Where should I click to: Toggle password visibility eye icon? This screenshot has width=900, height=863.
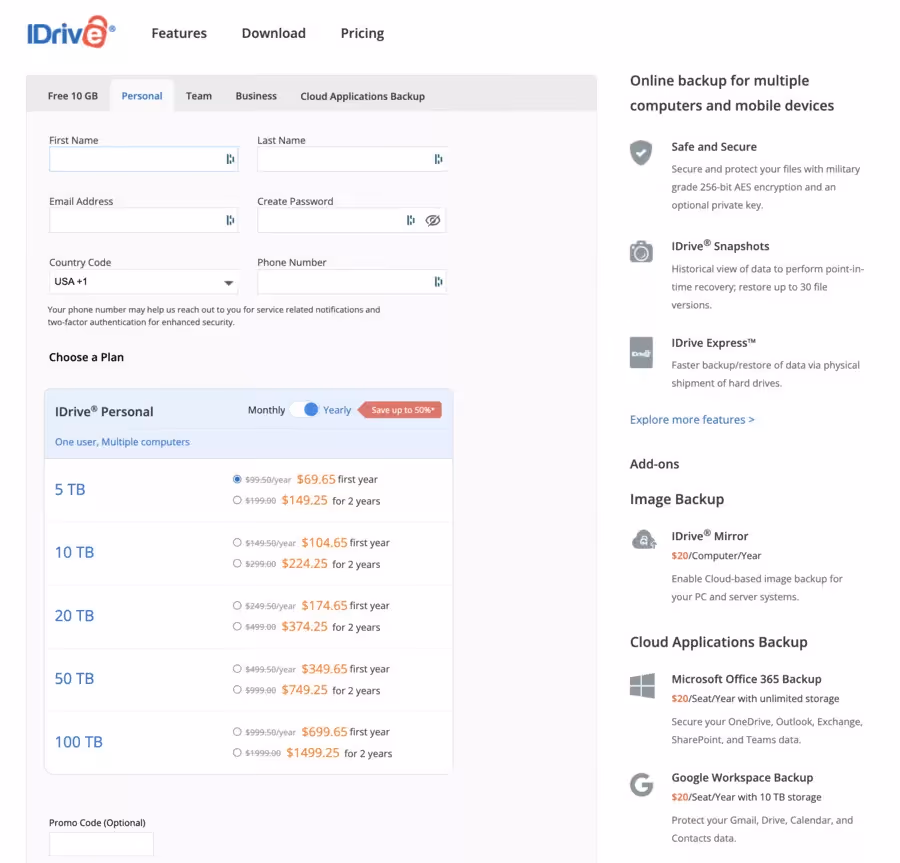point(433,220)
